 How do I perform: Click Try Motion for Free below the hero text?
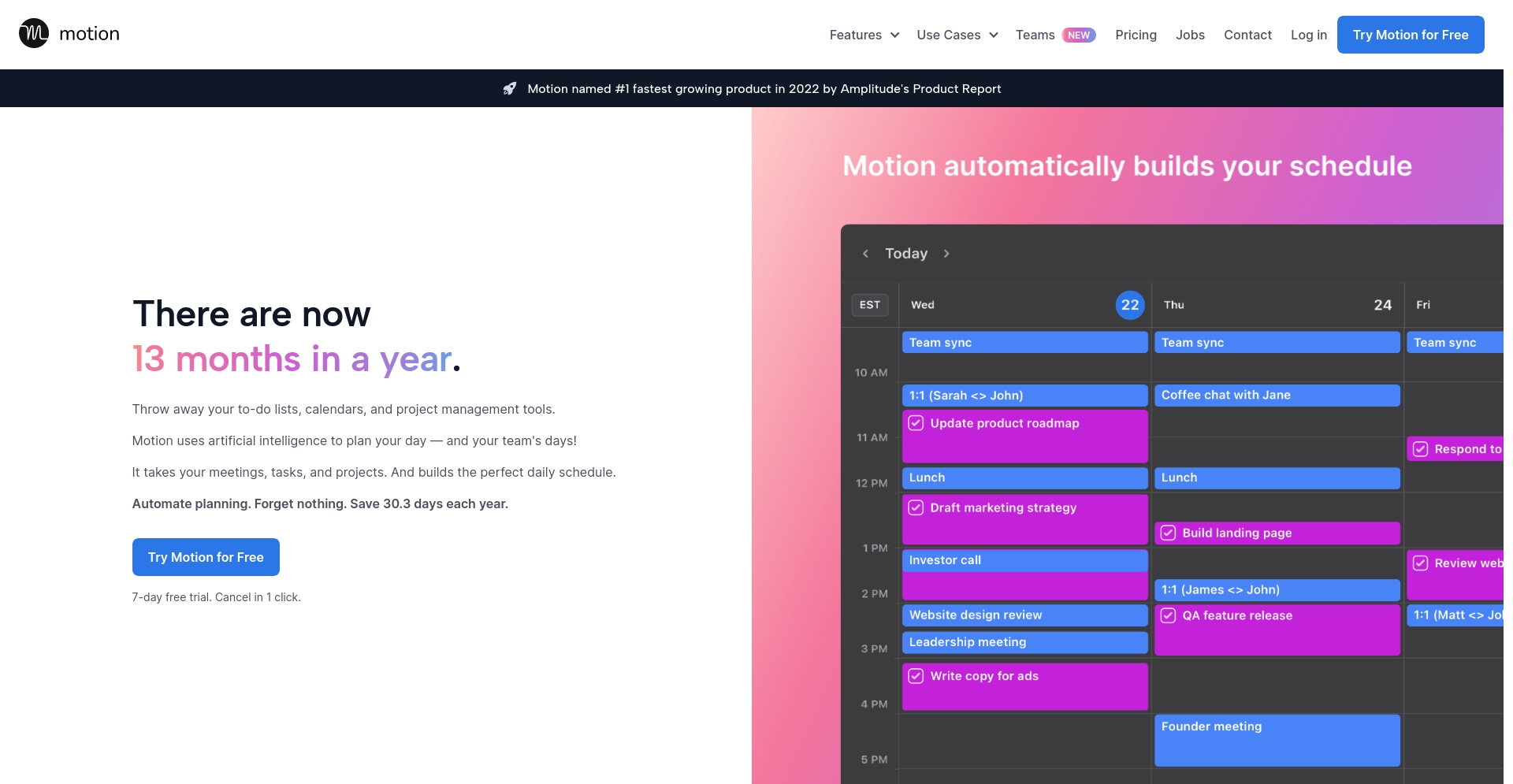pyautogui.click(x=206, y=557)
